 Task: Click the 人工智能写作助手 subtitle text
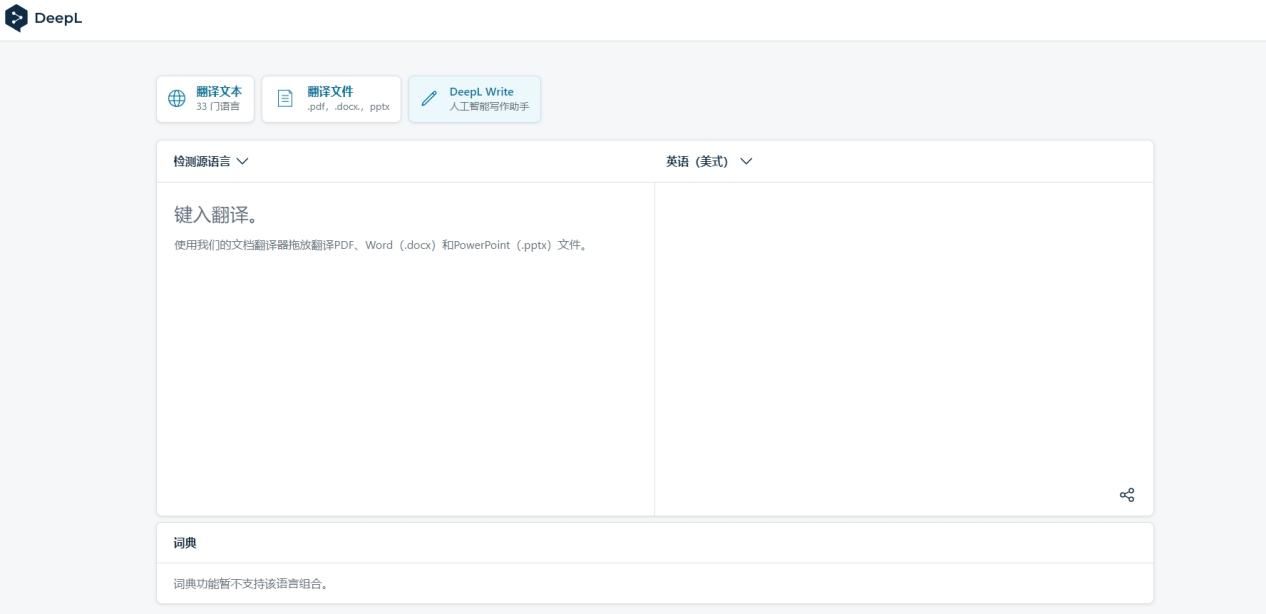click(x=489, y=107)
